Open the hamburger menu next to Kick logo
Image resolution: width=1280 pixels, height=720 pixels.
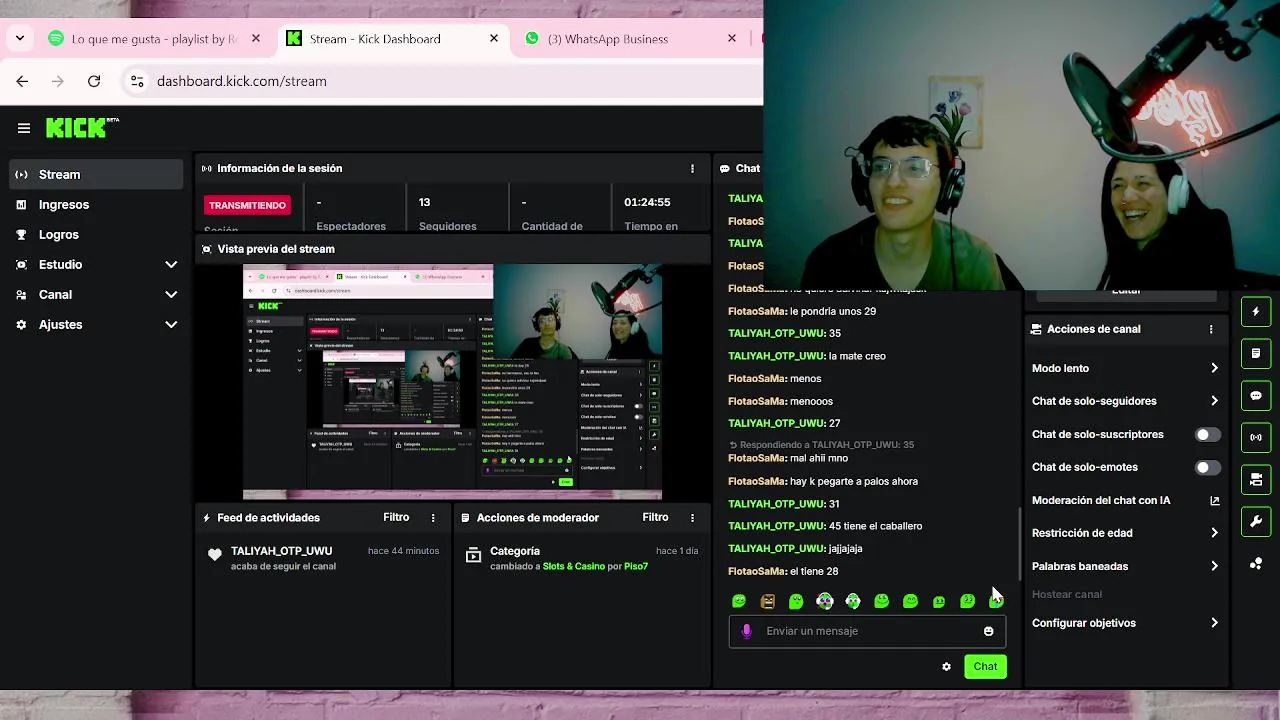point(24,128)
